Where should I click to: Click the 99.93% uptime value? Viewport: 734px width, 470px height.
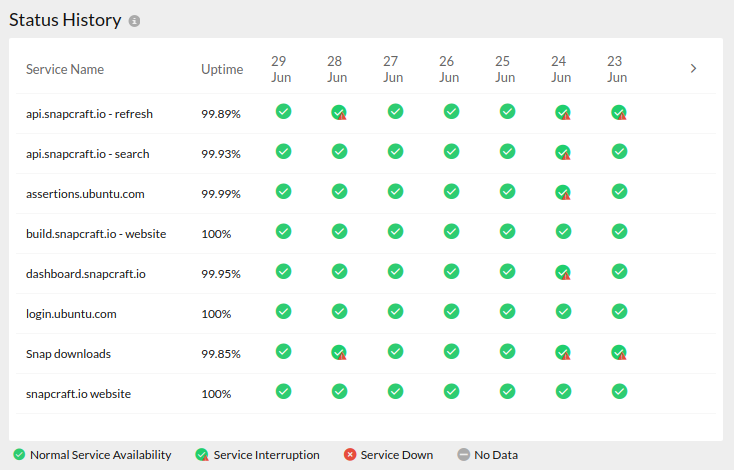coord(221,154)
